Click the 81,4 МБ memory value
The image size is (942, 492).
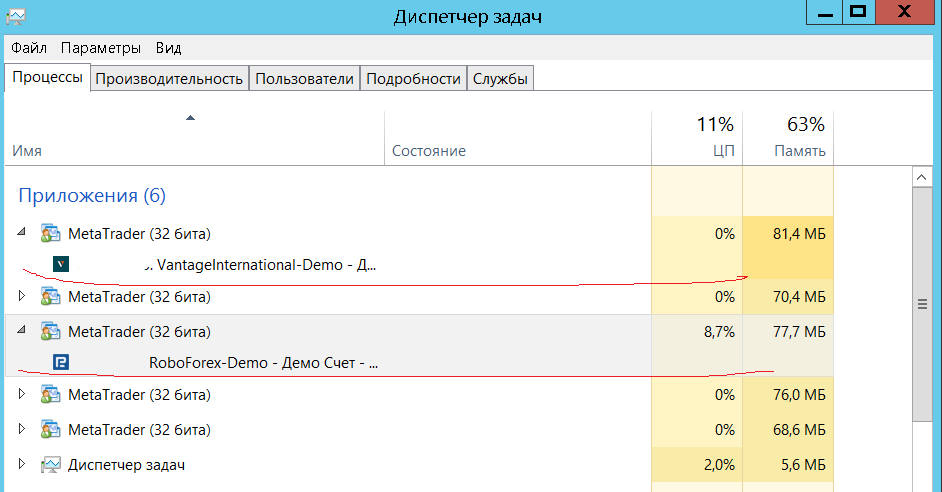799,234
